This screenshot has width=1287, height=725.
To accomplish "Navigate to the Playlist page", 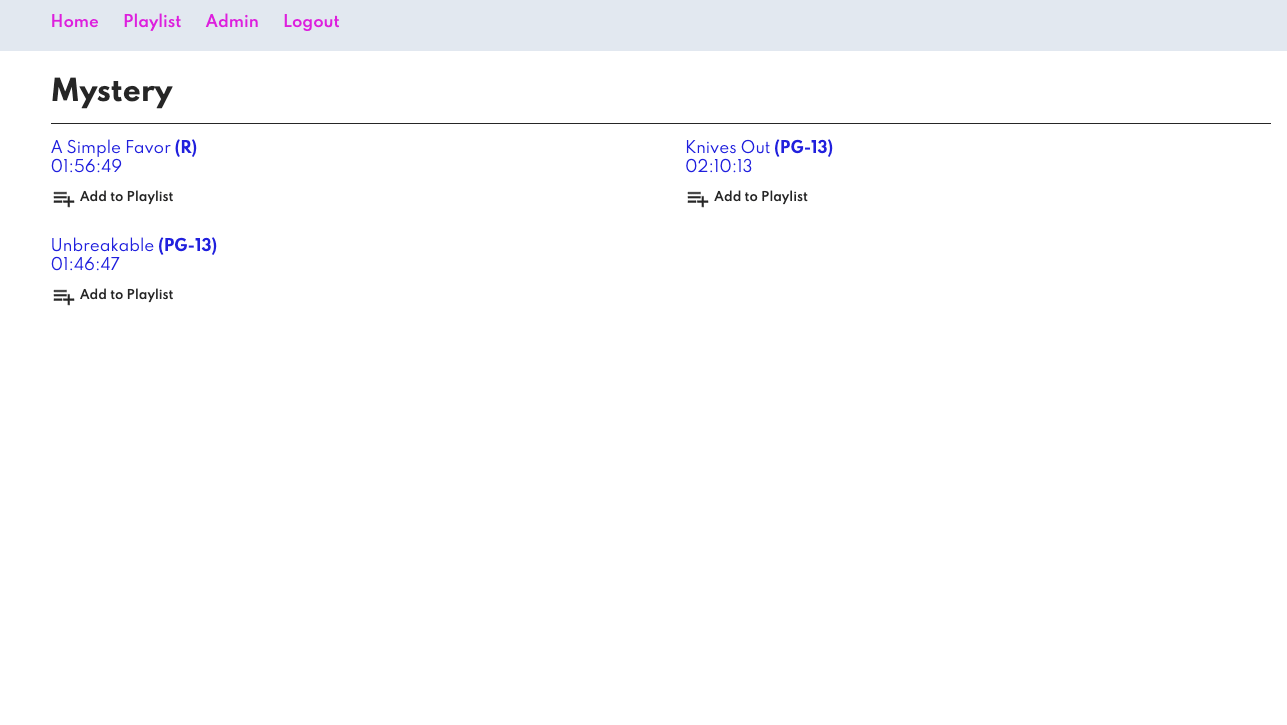I will [152, 22].
